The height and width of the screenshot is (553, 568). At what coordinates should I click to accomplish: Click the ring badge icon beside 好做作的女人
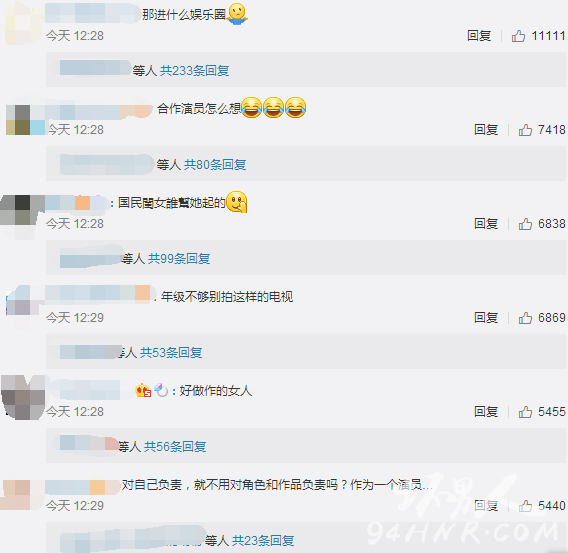tap(161, 390)
